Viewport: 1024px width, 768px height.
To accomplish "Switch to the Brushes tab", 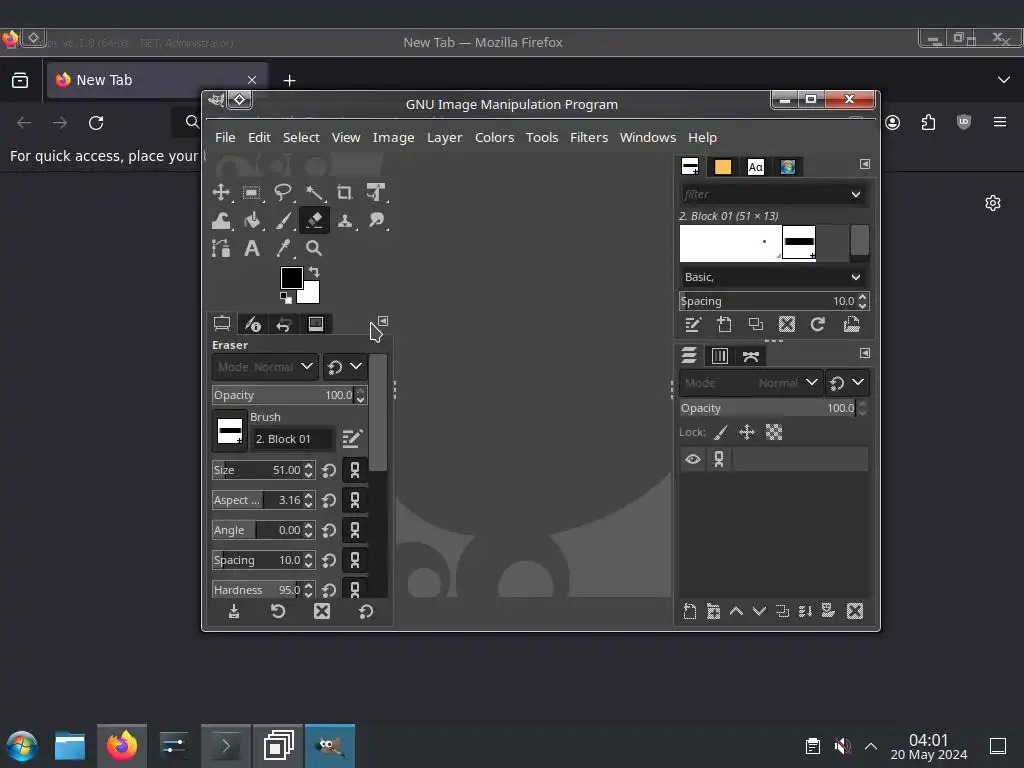I will click(x=690, y=167).
